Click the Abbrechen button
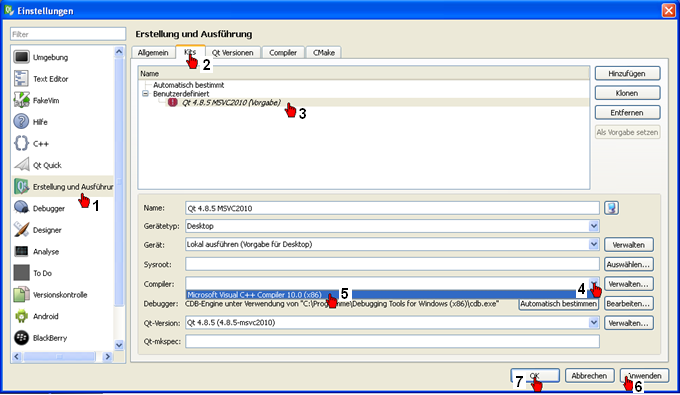 point(589,375)
